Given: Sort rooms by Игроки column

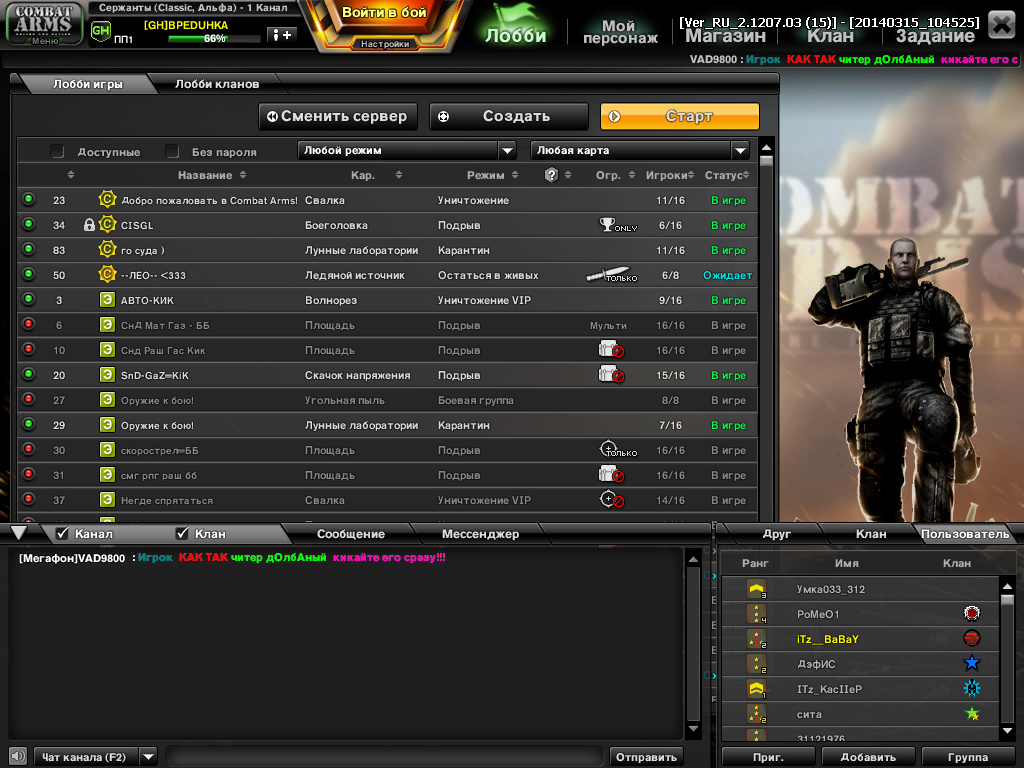Looking at the screenshot, I should tap(670, 175).
